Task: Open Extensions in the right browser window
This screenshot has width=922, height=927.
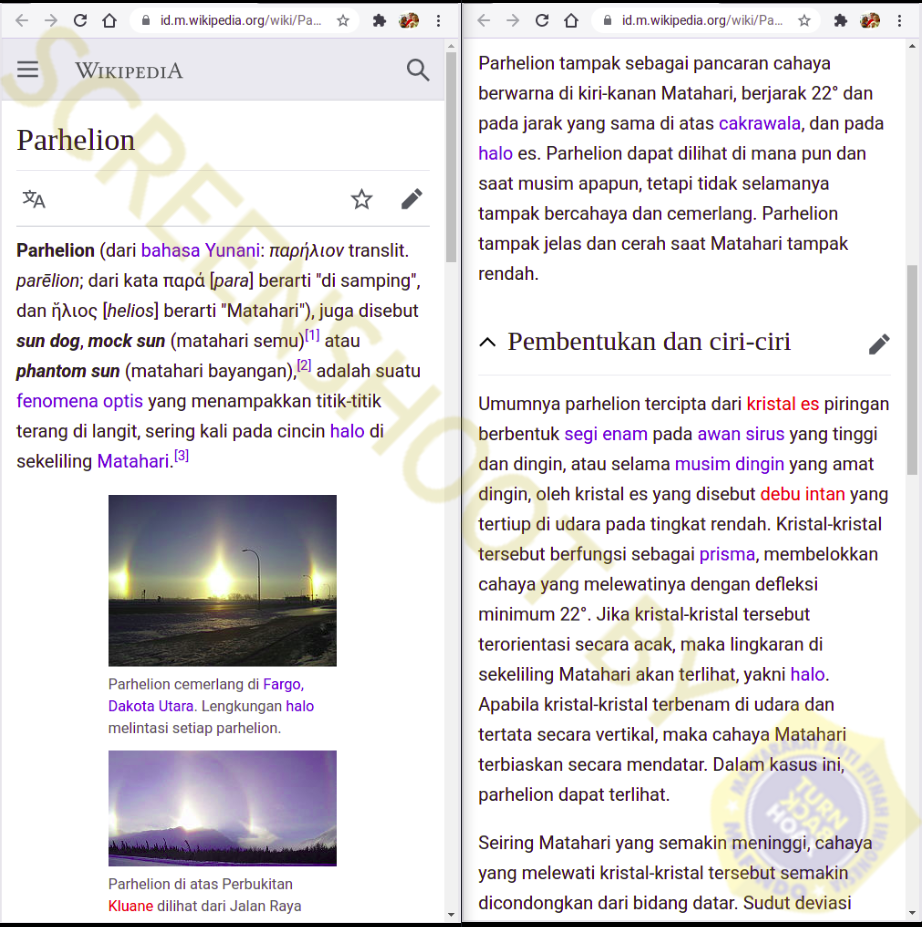Action: pyautogui.click(x=840, y=21)
